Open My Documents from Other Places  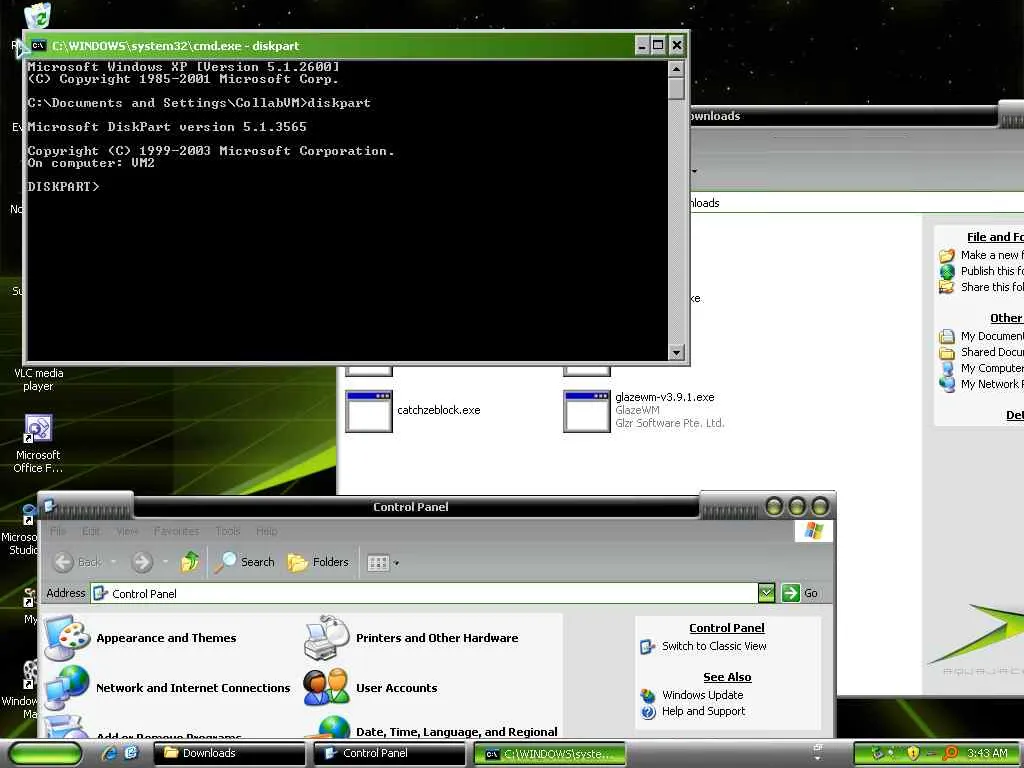[981, 336]
